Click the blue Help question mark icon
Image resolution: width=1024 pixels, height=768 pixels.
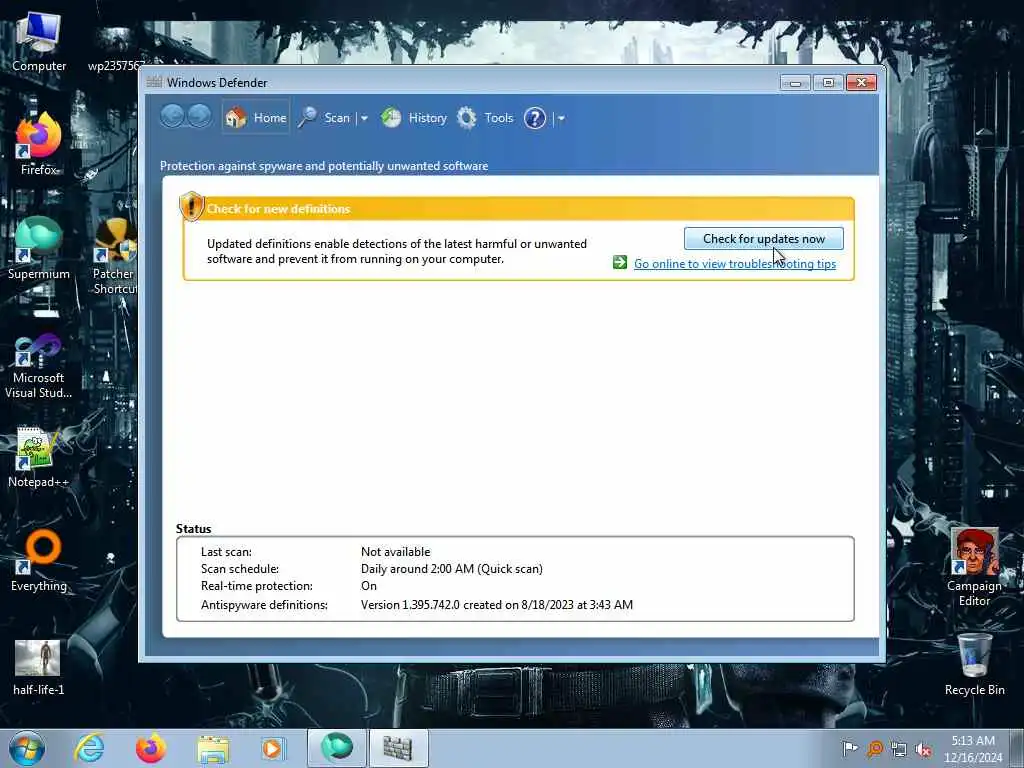[x=535, y=118]
